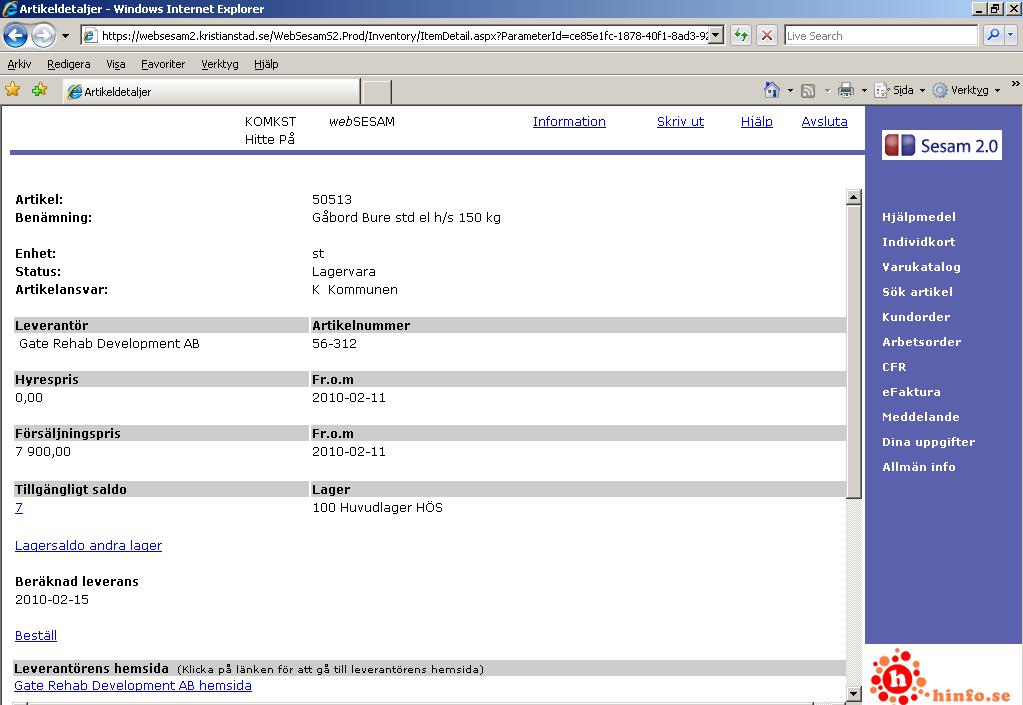Open Individkort in the sidebar

click(919, 241)
